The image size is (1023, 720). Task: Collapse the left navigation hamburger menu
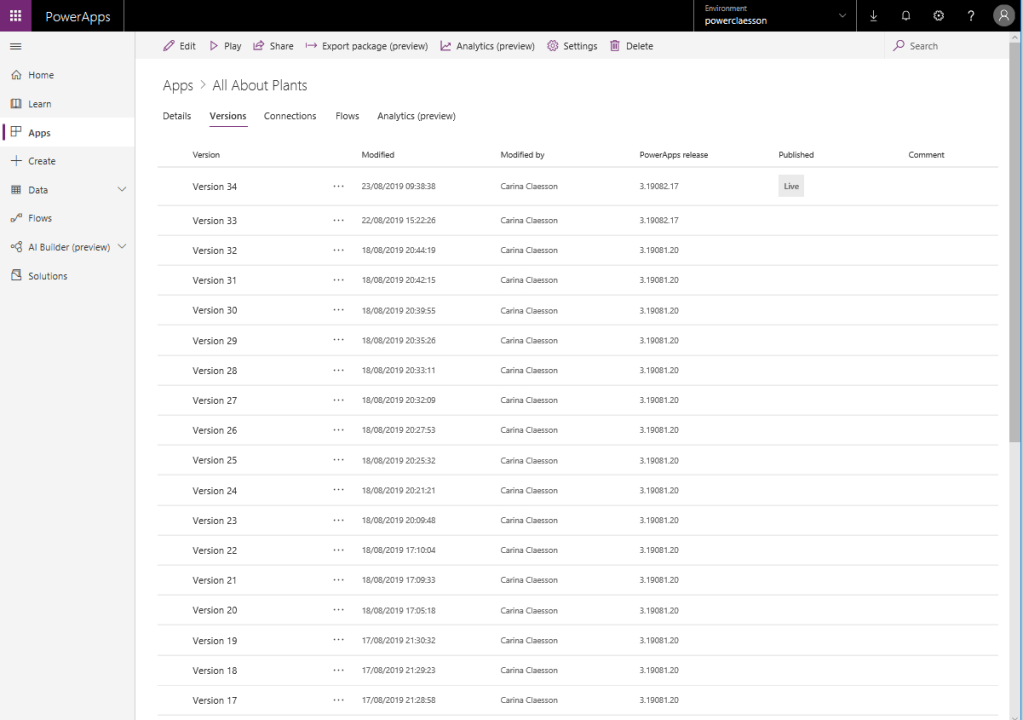(x=15, y=47)
